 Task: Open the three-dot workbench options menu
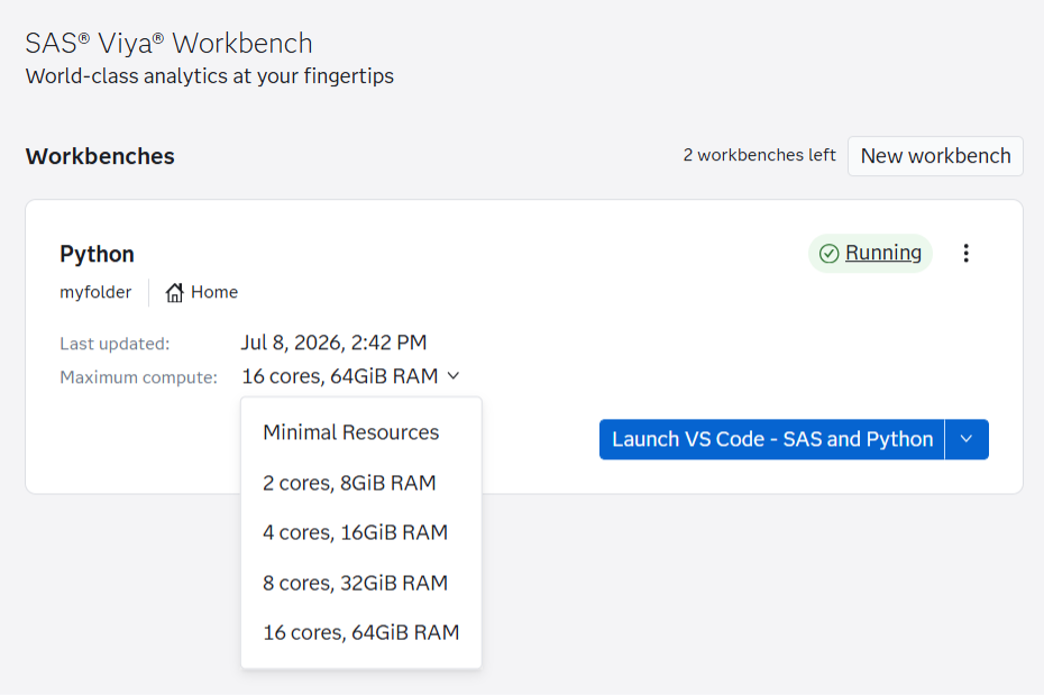[x=965, y=253]
